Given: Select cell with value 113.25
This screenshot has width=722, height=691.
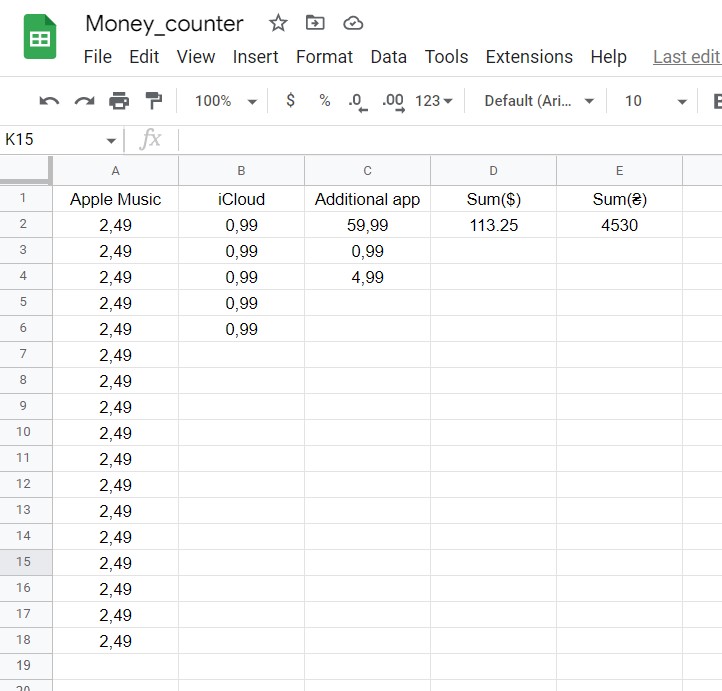Looking at the screenshot, I should point(494,225).
